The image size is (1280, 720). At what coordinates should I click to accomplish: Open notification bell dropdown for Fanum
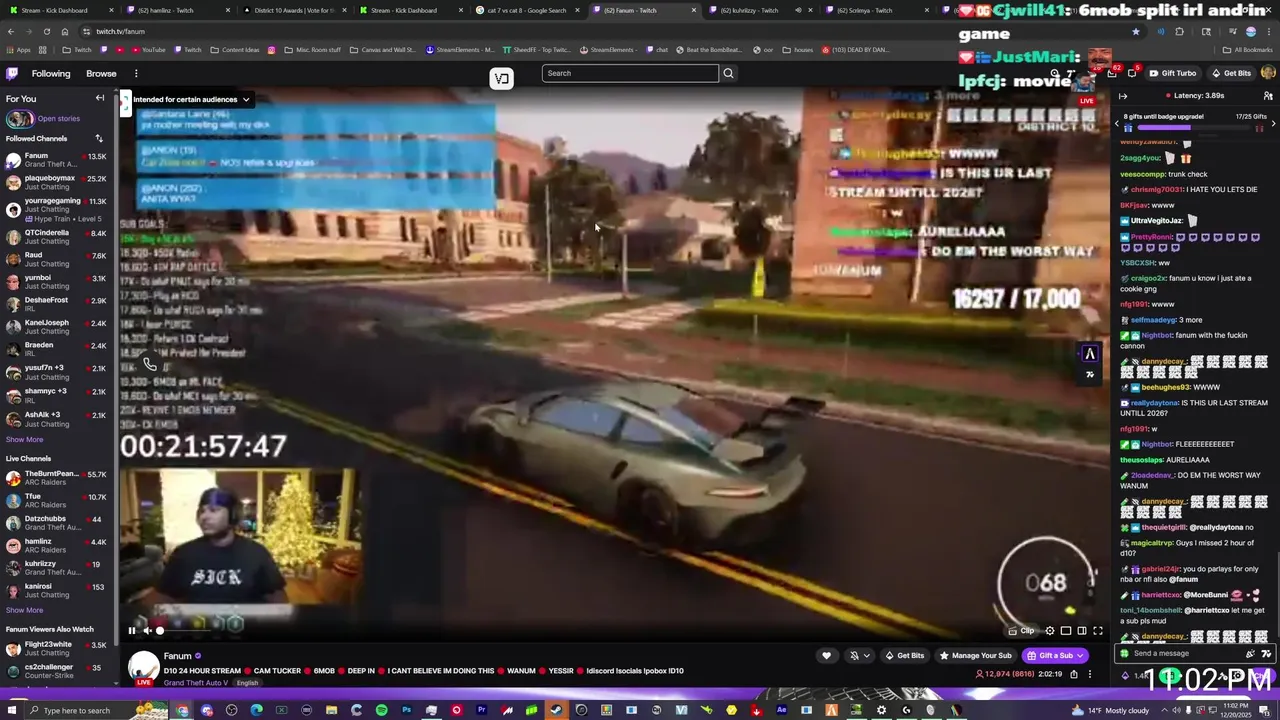click(x=859, y=656)
